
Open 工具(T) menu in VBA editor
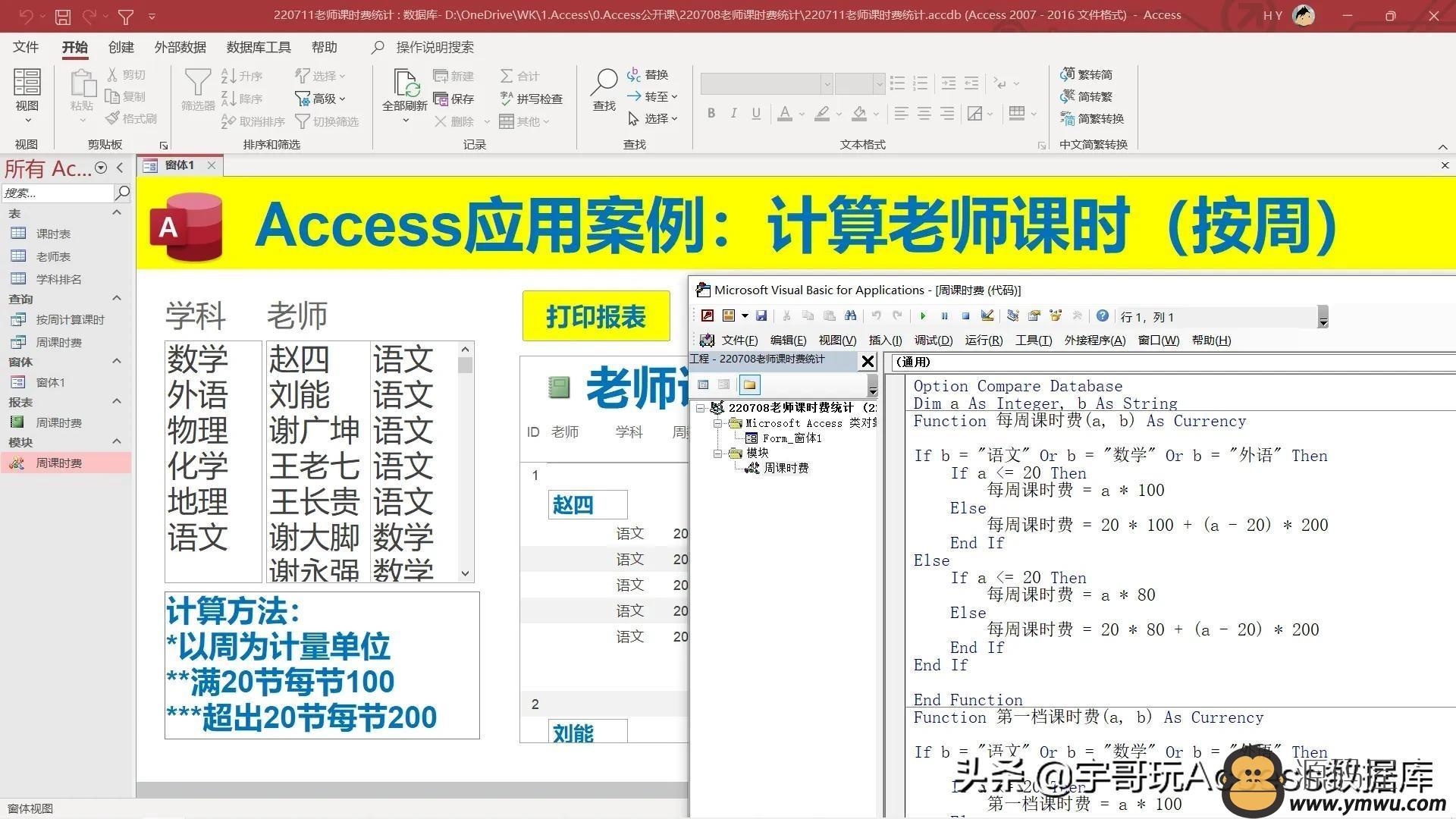pos(1034,340)
